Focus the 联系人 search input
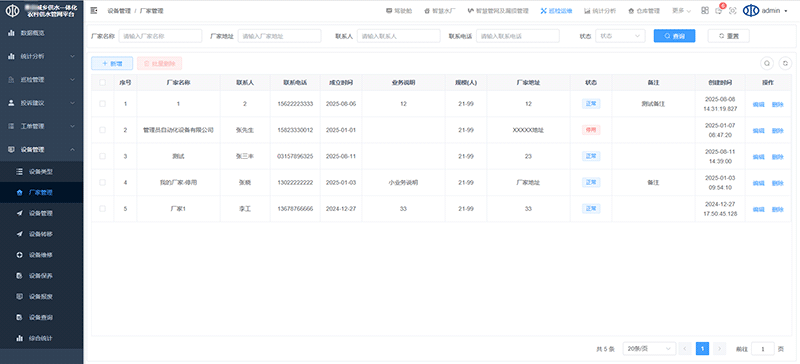 click(x=398, y=36)
